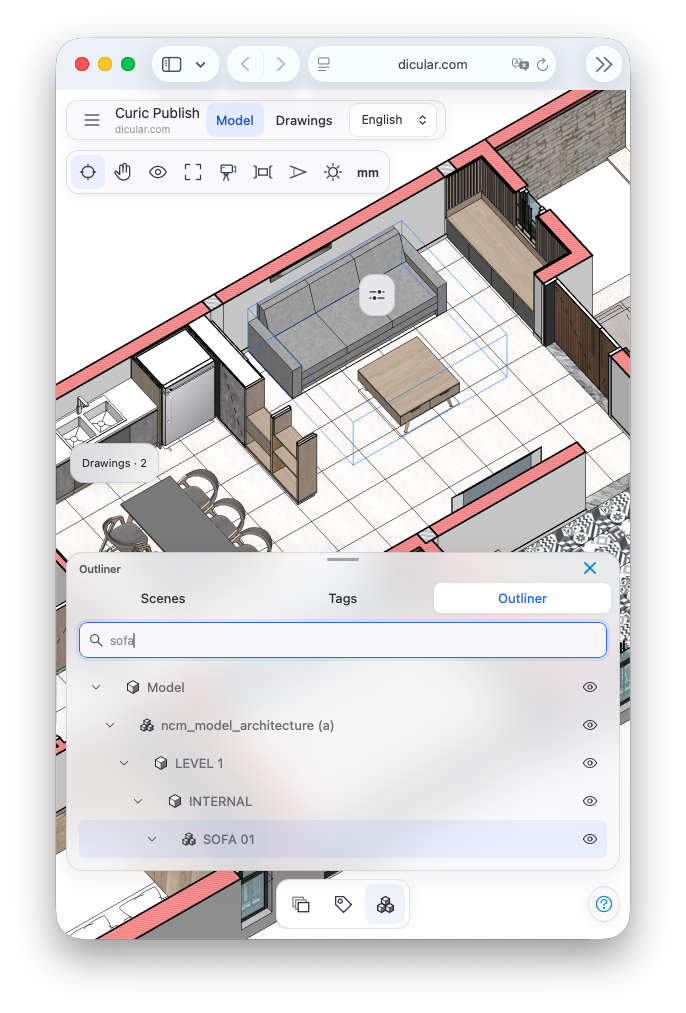The height and width of the screenshot is (1013, 686).
Task: Close the Outliner panel
Action: tap(590, 568)
